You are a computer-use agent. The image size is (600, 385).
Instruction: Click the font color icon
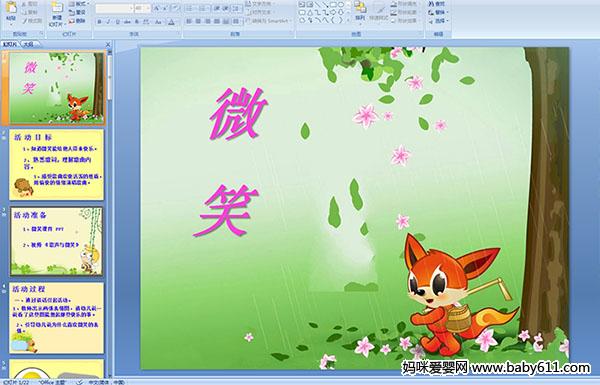(172, 22)
